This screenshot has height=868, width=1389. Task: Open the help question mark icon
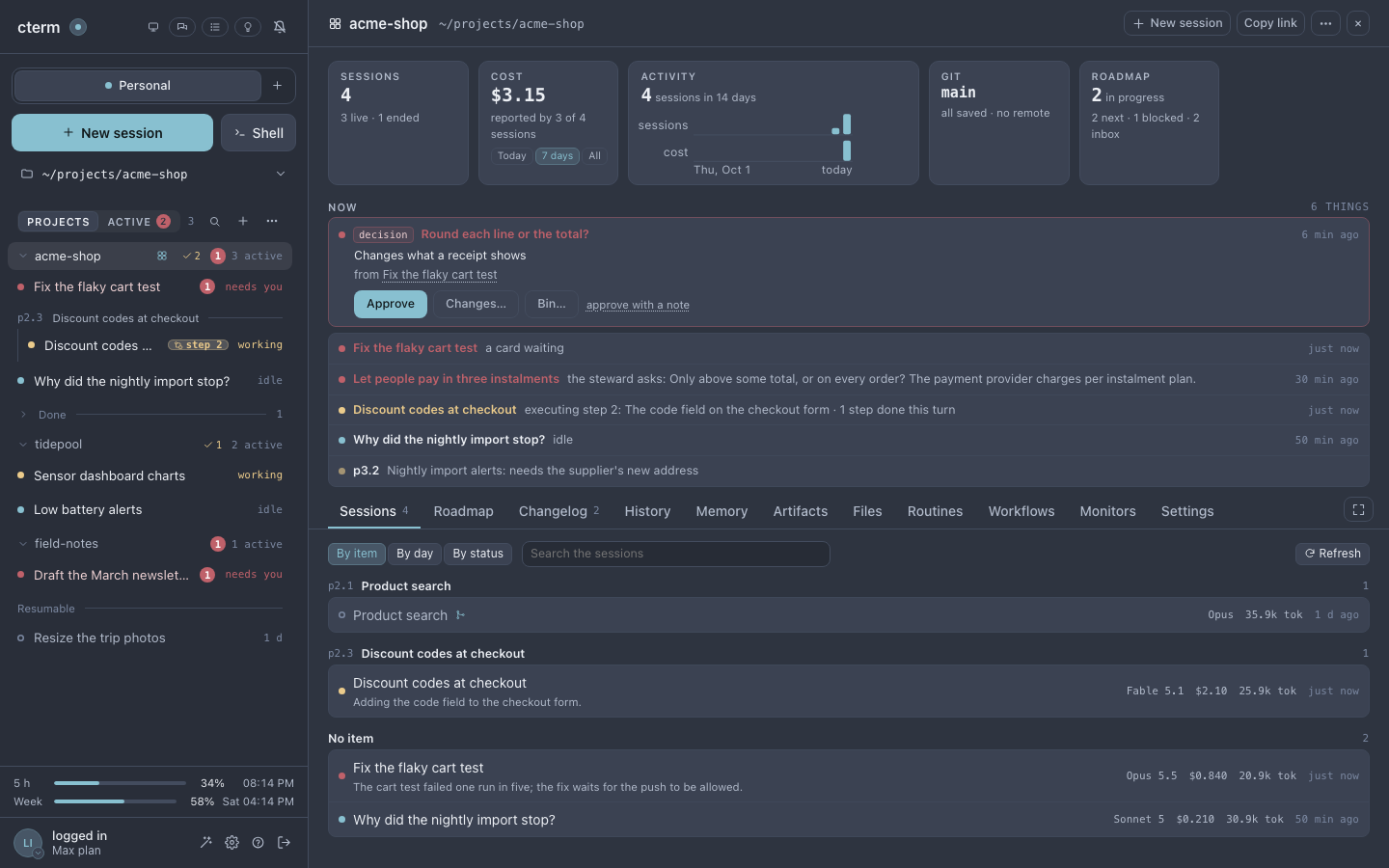click(258, 842)
